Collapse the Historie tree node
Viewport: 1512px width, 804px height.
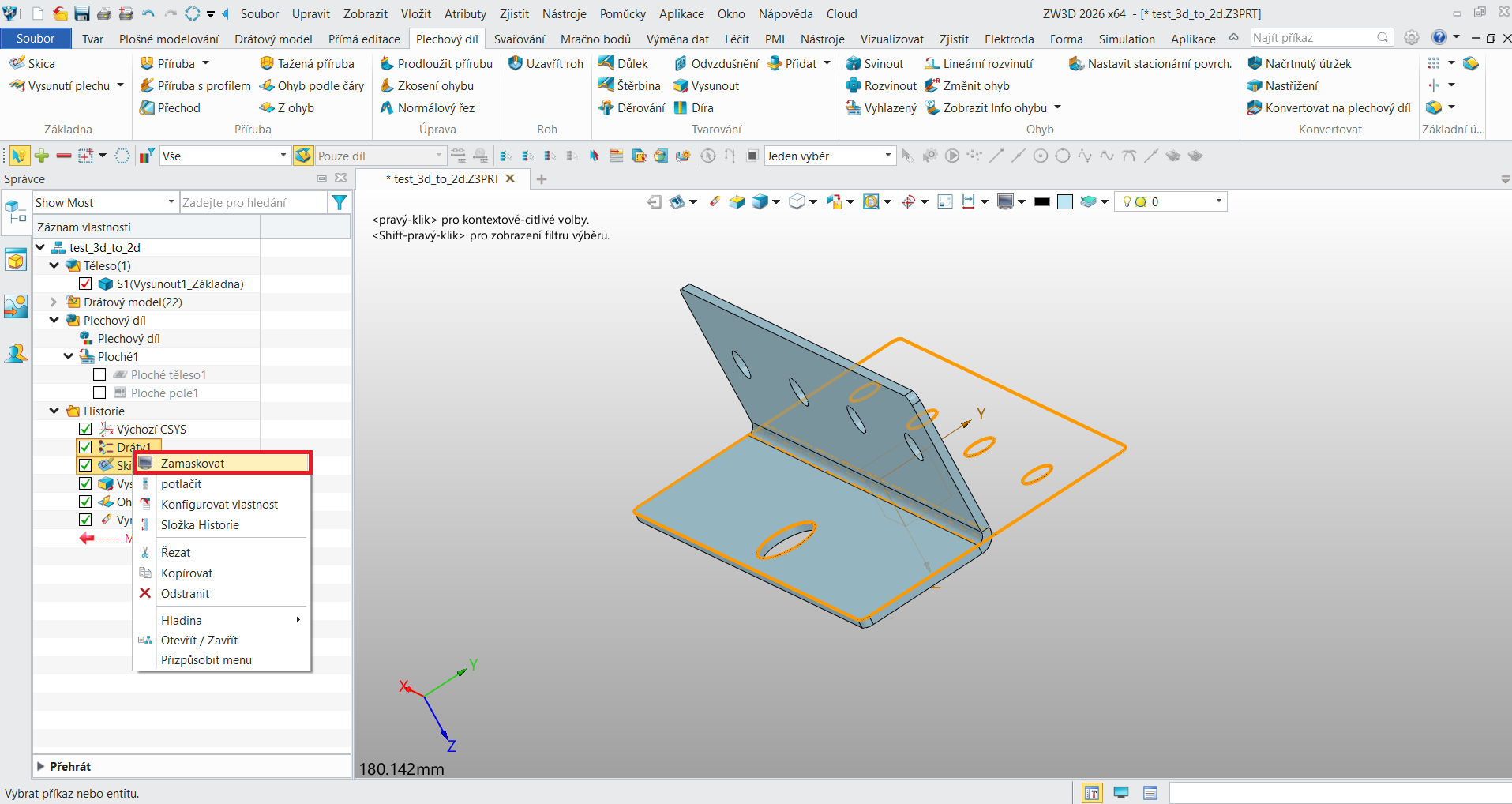point(54,411)
